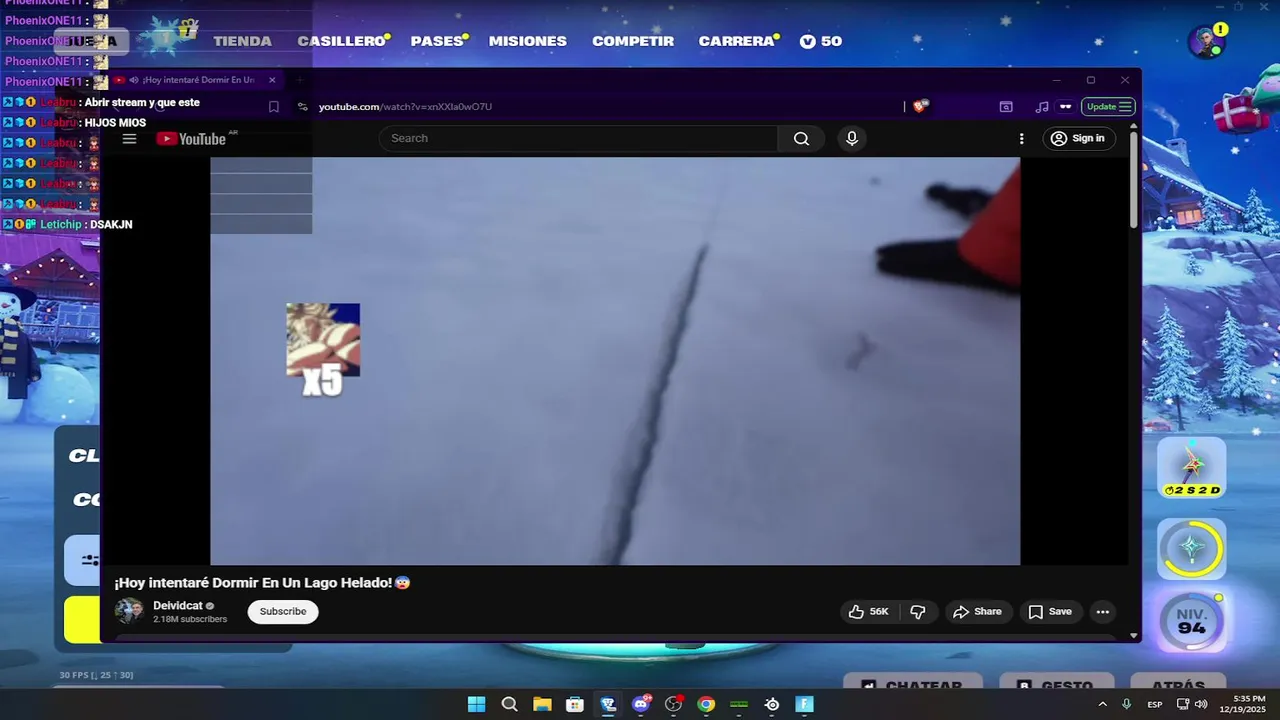Bookmark this page in address bar
Image resolution: width=1280 pixels, height=720 pixels.
point(274,106)
